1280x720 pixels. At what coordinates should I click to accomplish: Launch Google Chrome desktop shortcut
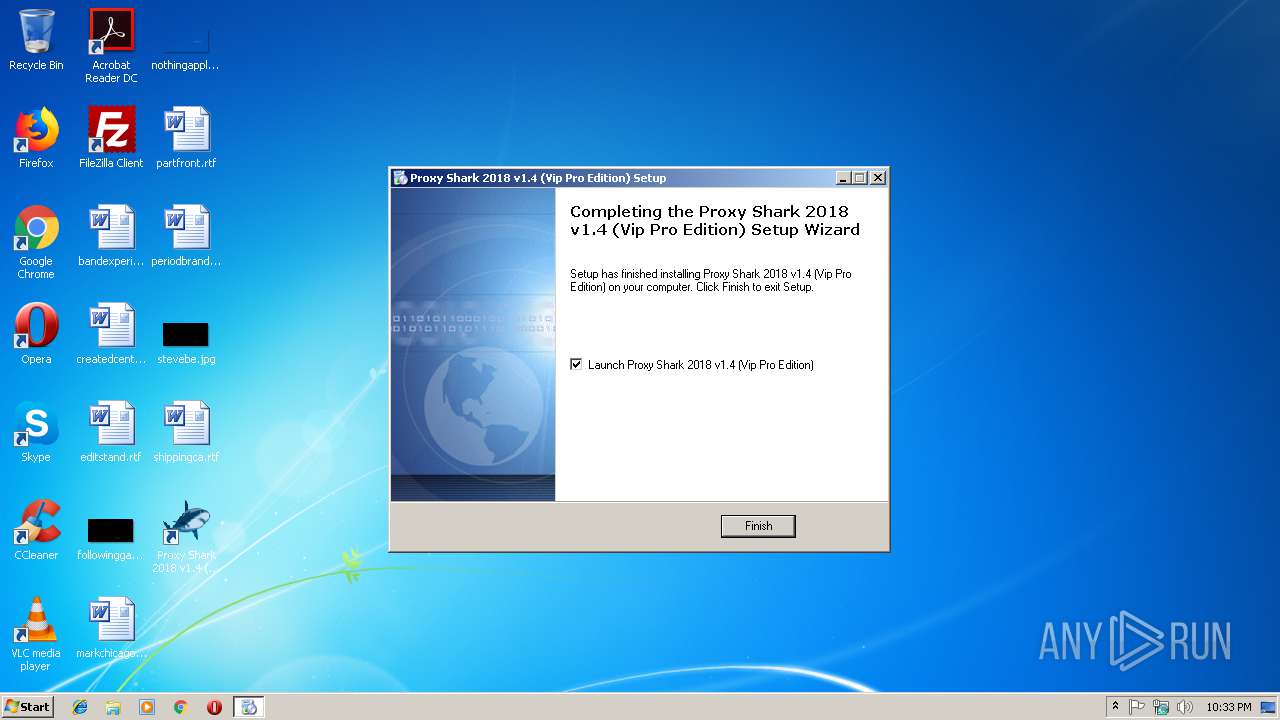36,242
